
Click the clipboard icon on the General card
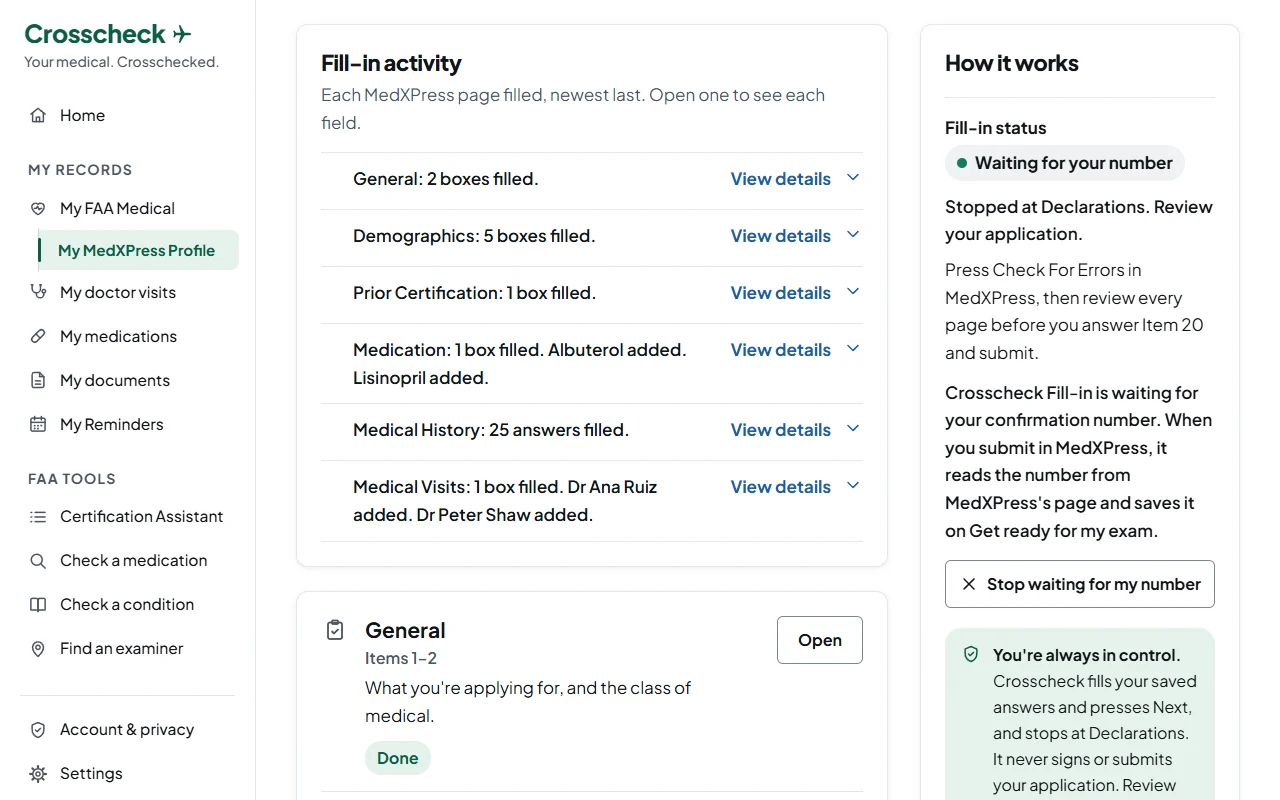click(x=335, y=630)
